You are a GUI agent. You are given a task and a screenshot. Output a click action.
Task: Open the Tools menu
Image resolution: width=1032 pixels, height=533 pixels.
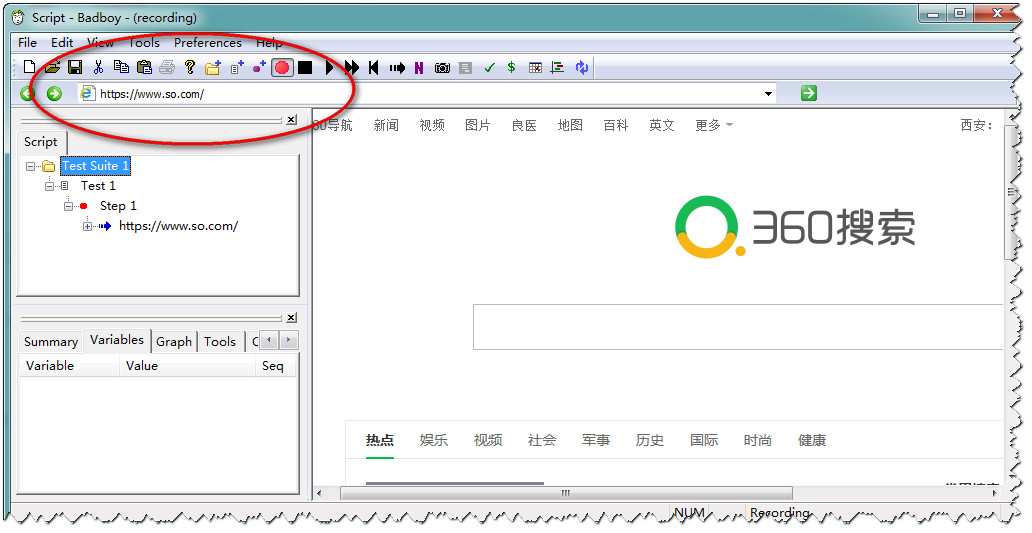(x=144, y=42)
